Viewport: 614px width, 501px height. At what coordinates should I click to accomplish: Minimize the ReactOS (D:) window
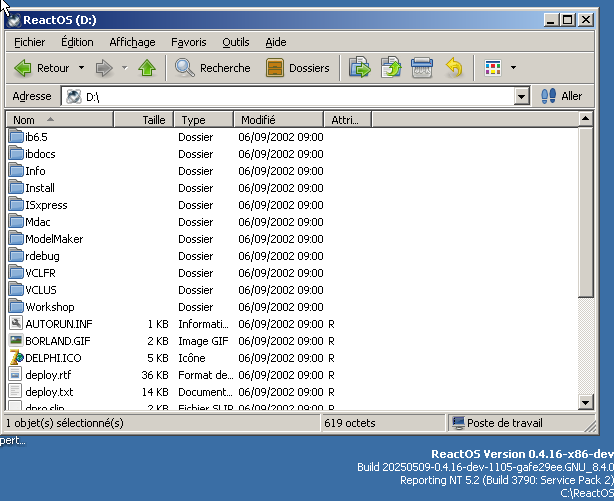(x=551, y=20)
